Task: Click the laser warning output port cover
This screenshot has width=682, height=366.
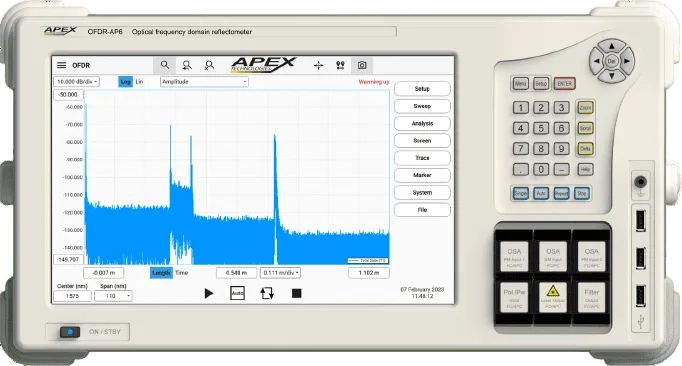Action: point(553,297)
